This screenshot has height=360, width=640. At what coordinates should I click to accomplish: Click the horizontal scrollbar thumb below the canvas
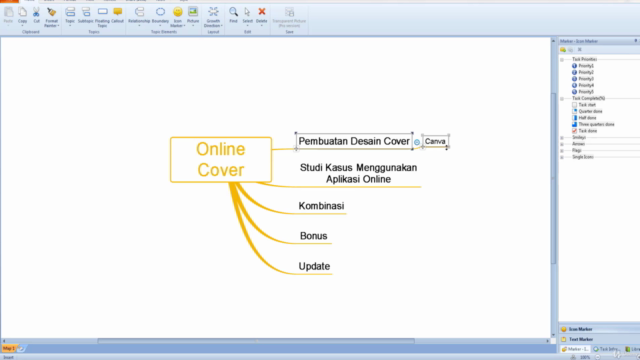click(256, 341)
